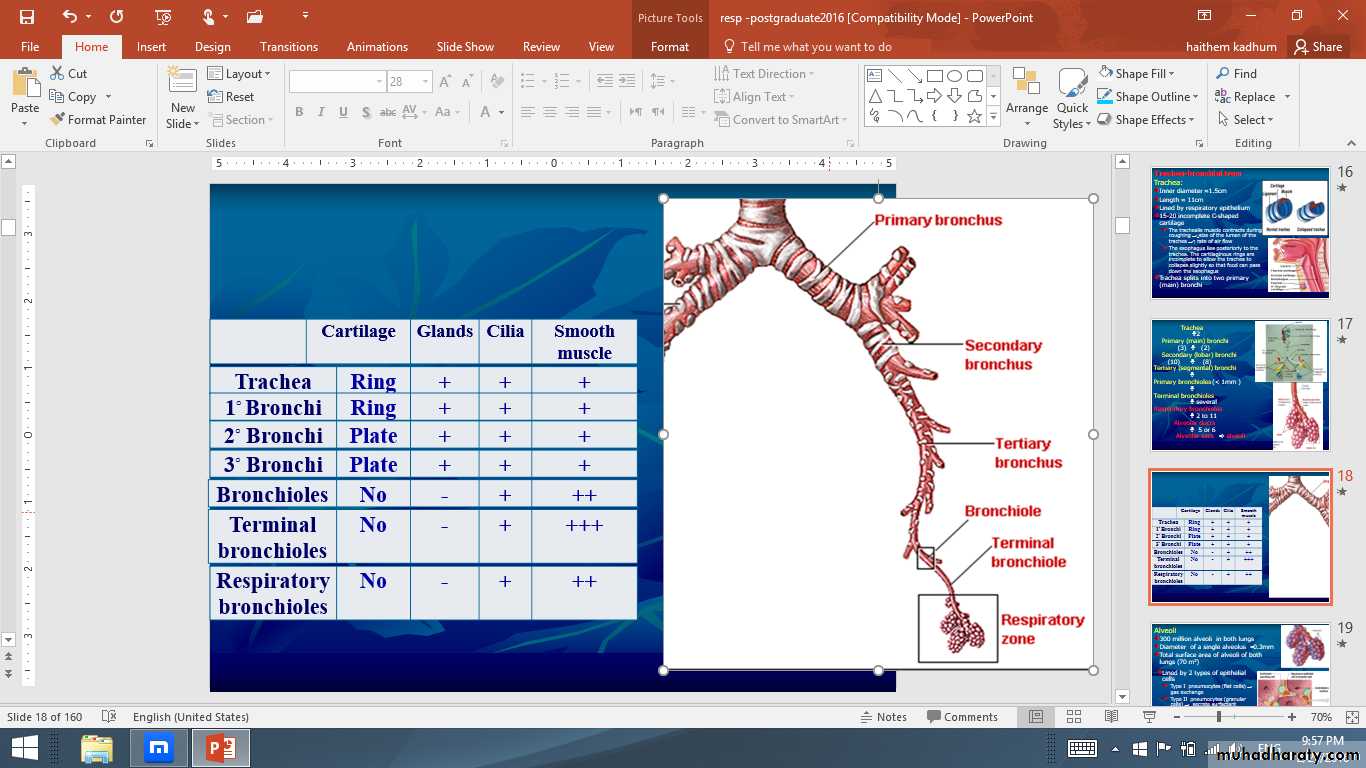Select slide 17 thumbnail

click(1240, 385)
